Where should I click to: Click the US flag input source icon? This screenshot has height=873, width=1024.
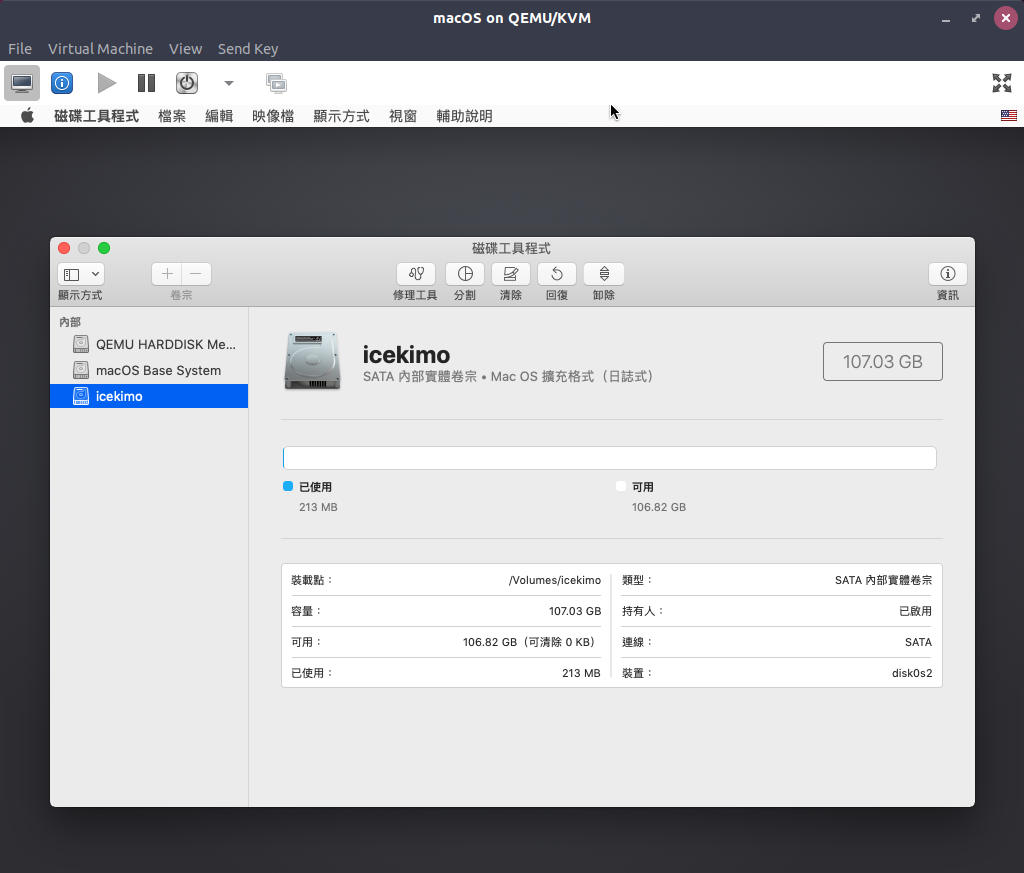1008,116
